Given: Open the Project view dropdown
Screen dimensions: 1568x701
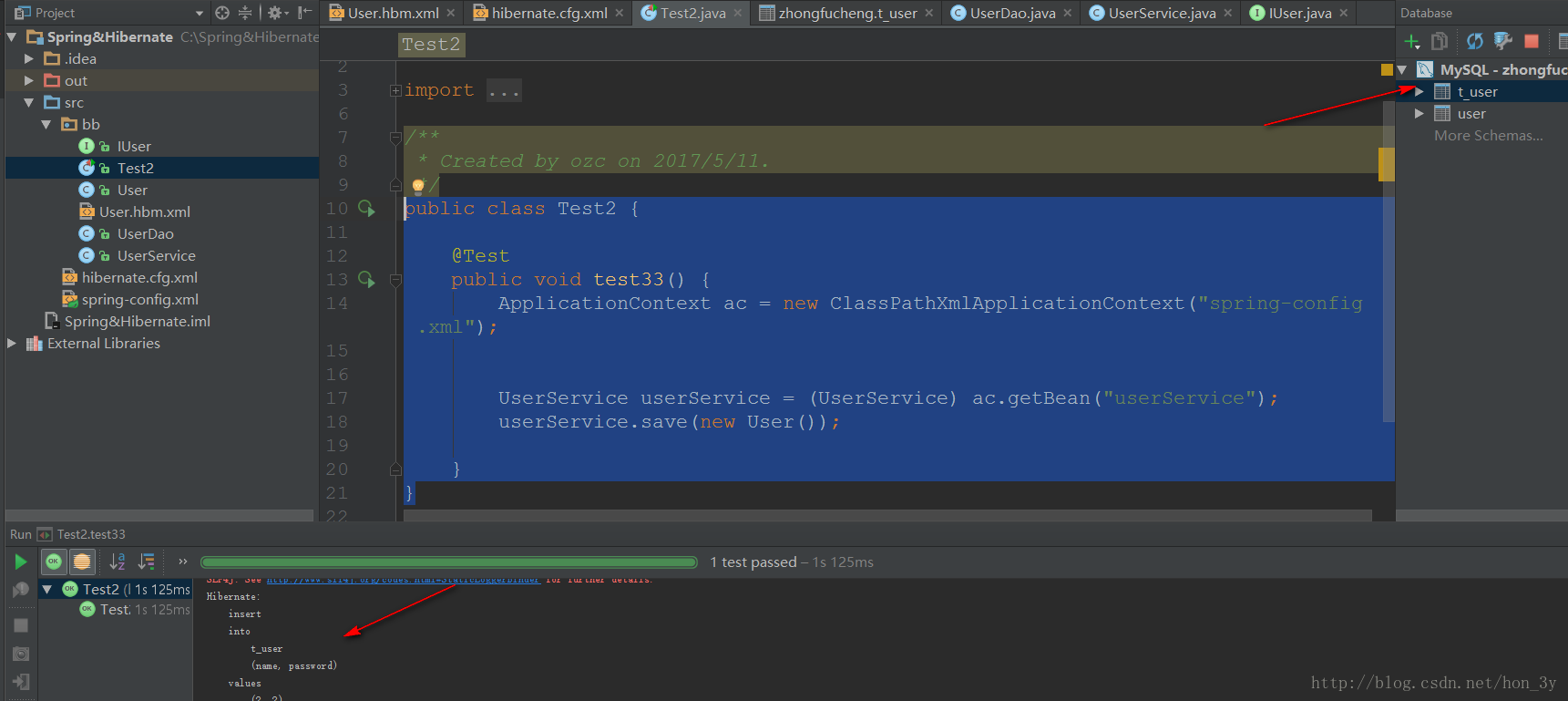Looking at the screenshot, I should click(200, 13).
